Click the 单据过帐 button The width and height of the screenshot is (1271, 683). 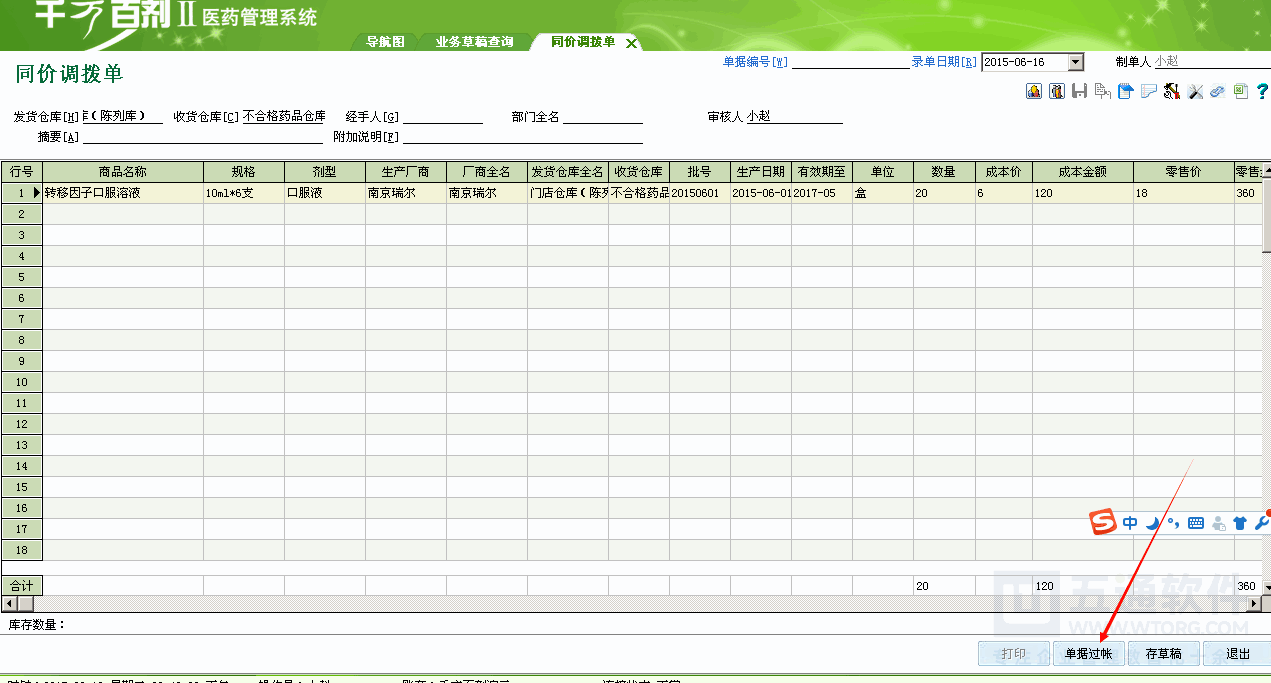1089,654
